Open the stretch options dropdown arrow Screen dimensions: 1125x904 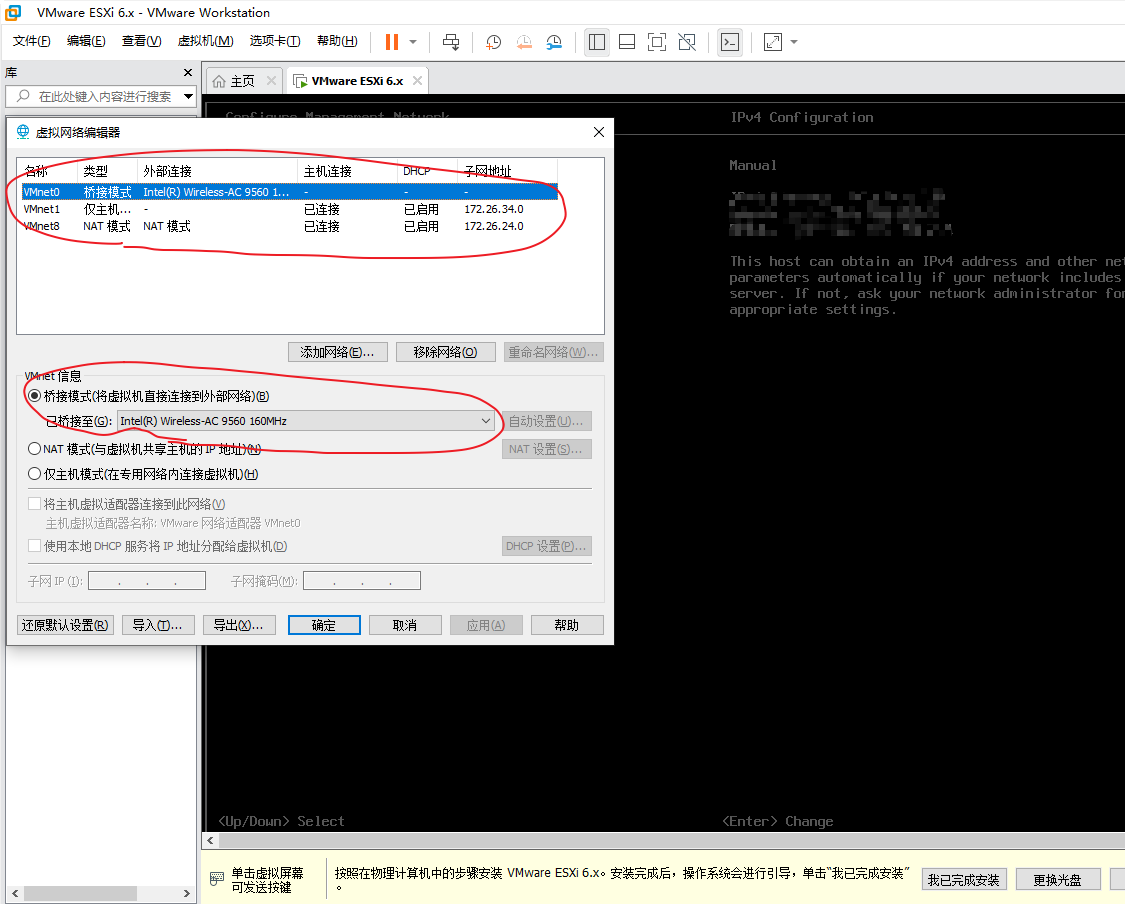(x=794, y=42)
